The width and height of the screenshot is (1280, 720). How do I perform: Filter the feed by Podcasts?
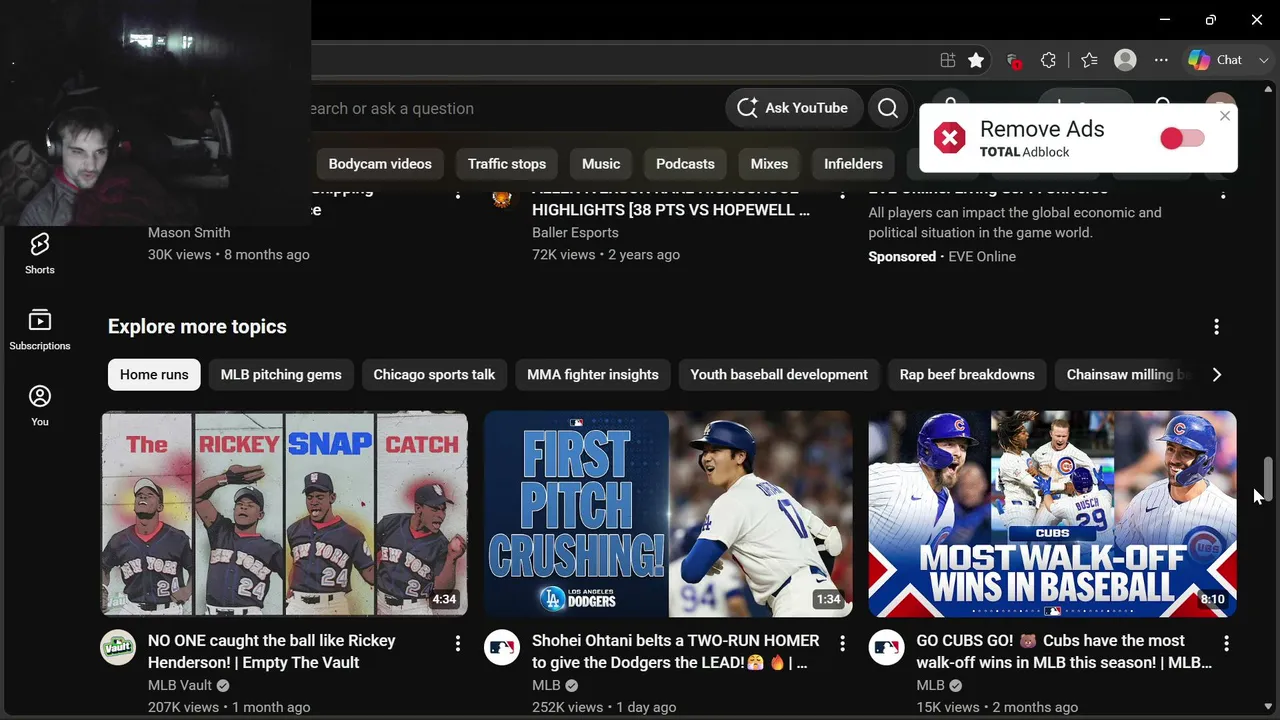pos(685,164)
